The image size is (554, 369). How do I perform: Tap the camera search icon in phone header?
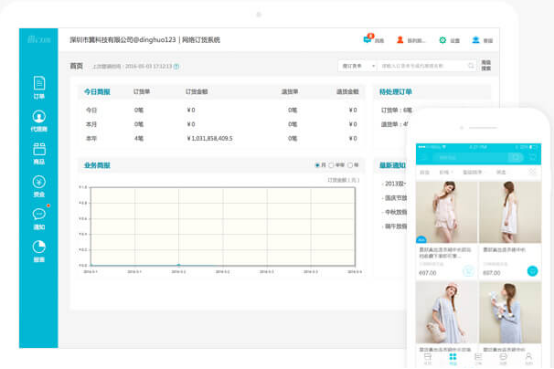tap(516, 157)
